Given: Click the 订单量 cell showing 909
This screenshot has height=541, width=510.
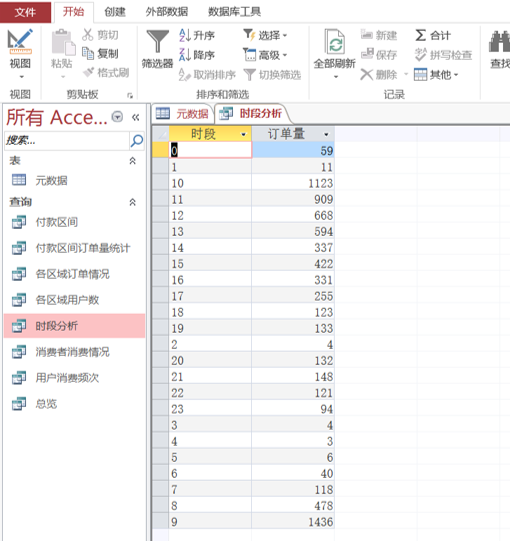Looking at the screenshot, I should pyautogui.click(x=293, y=199).
